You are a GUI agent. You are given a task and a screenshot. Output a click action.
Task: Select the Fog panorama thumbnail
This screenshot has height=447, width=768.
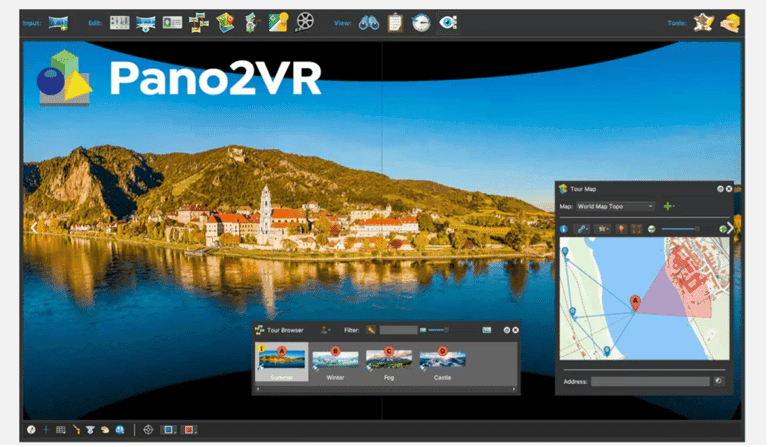(x=389, y=364)
